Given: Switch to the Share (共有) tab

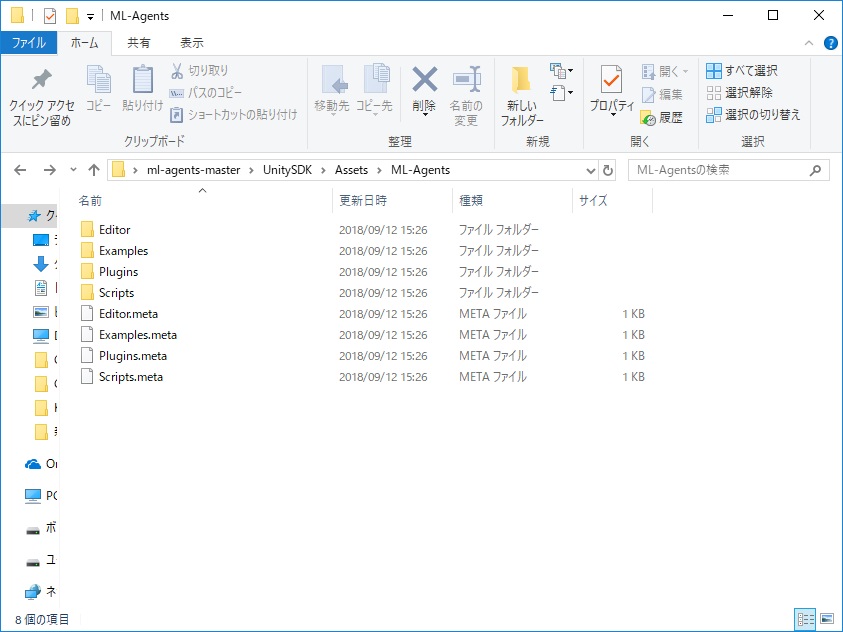Looking at the screenshot, I should coord(139,43).
